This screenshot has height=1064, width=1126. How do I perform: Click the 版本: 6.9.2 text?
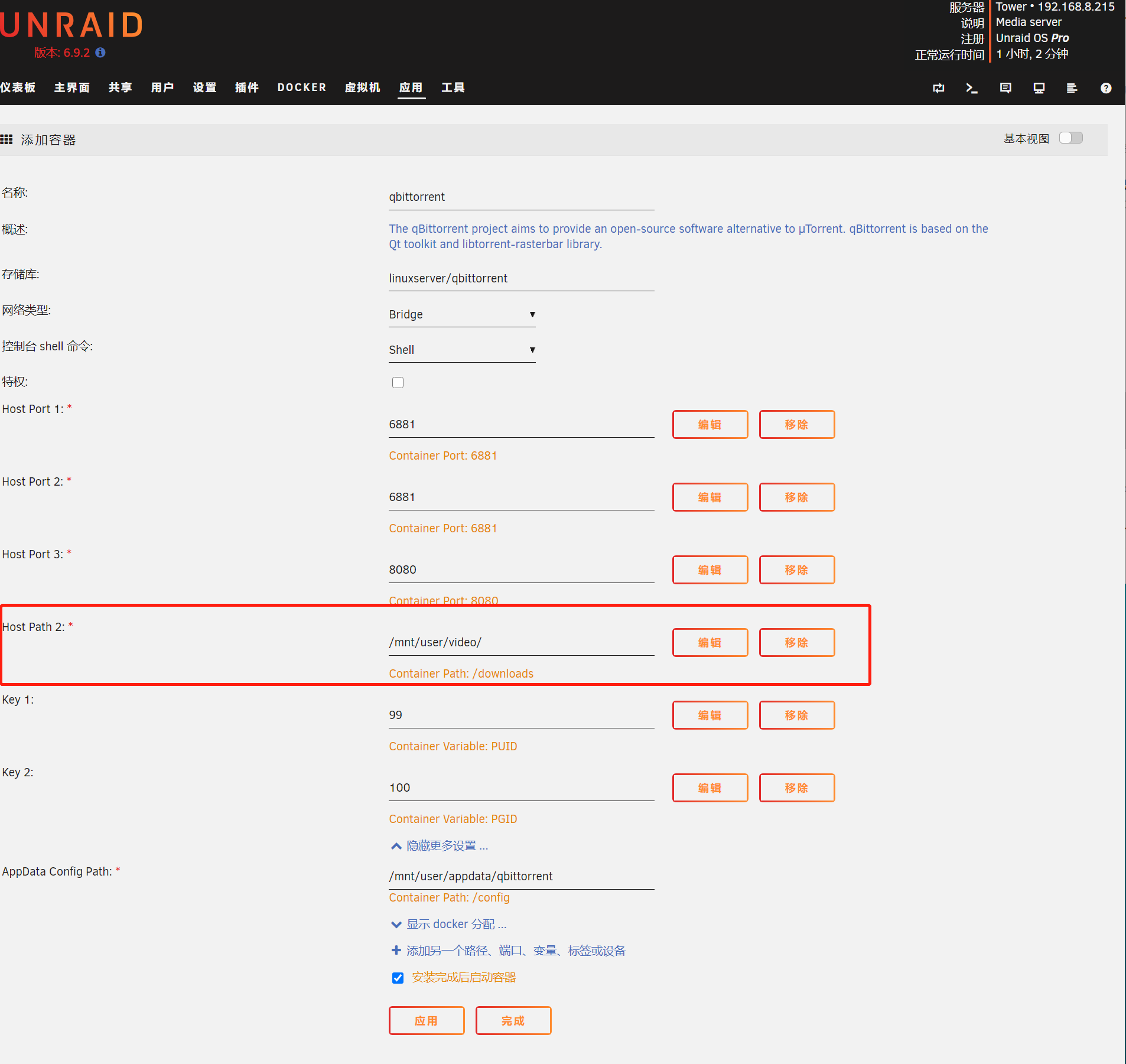(62, 53)
